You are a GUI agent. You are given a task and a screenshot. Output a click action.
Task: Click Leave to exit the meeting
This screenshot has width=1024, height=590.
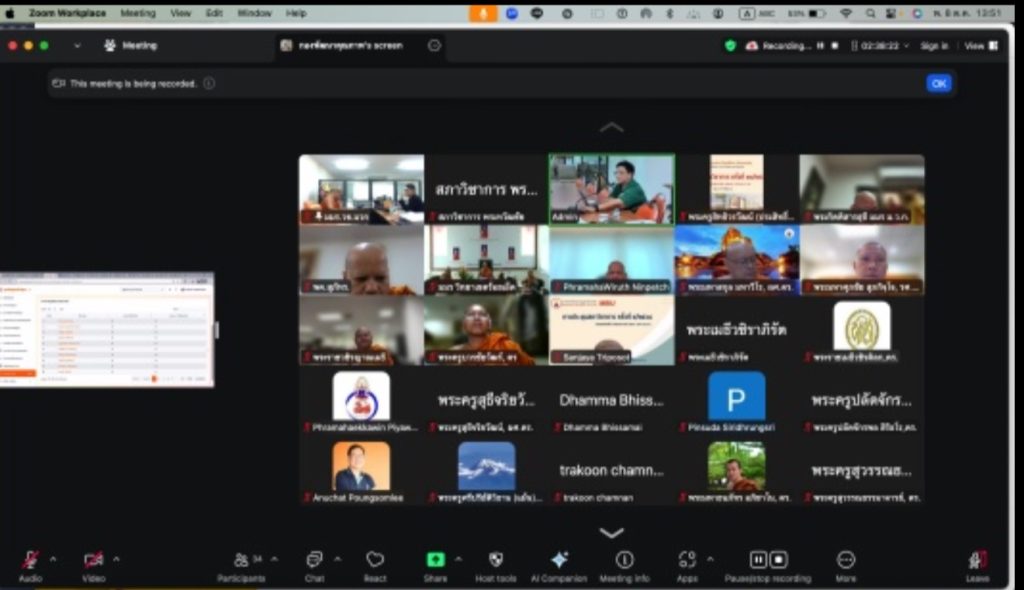pyautogui.click(x=977, y=562)
